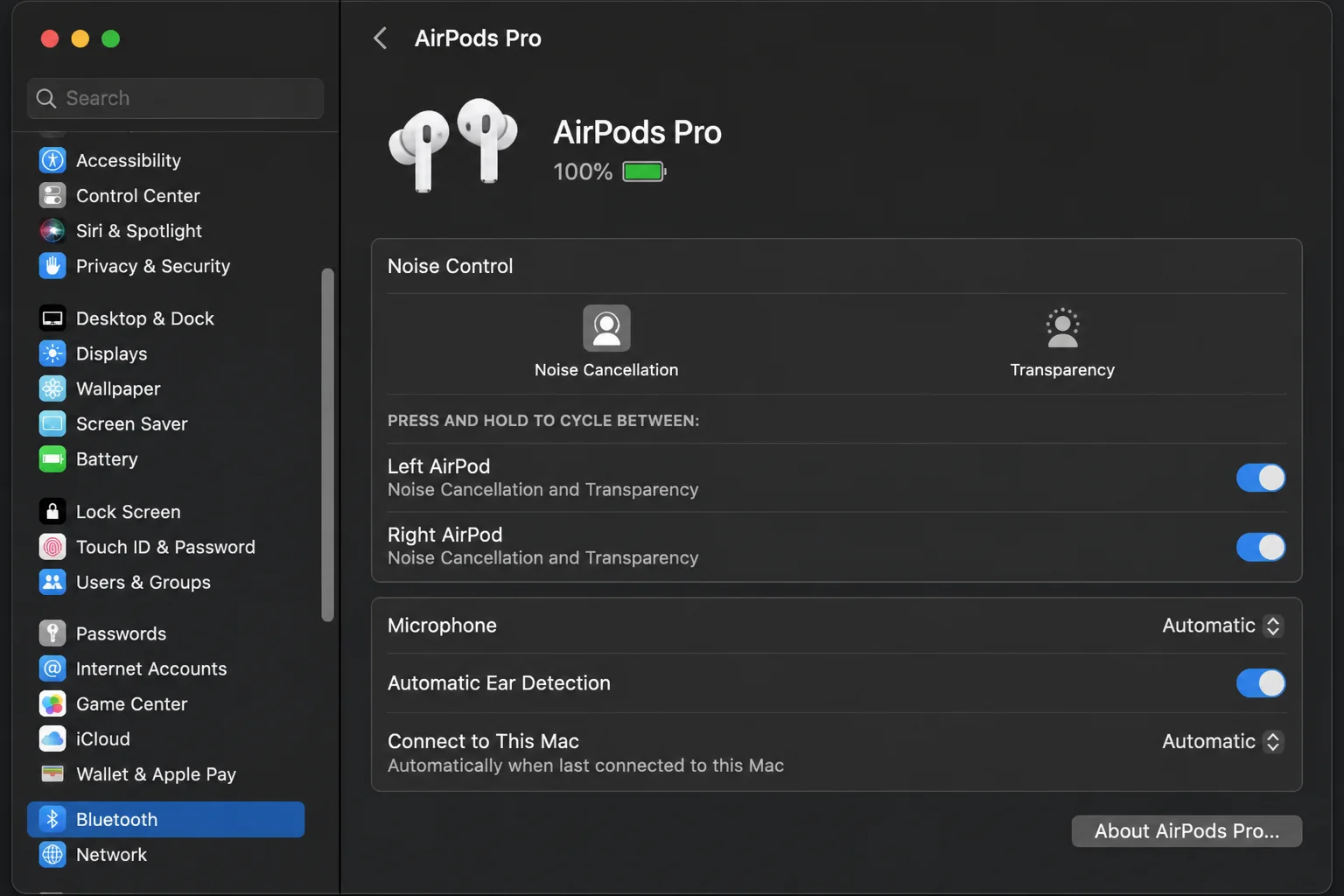Click the Users & Groups label
The height and width of the screenshot is (896, 1344).
[x=143, y=582]
